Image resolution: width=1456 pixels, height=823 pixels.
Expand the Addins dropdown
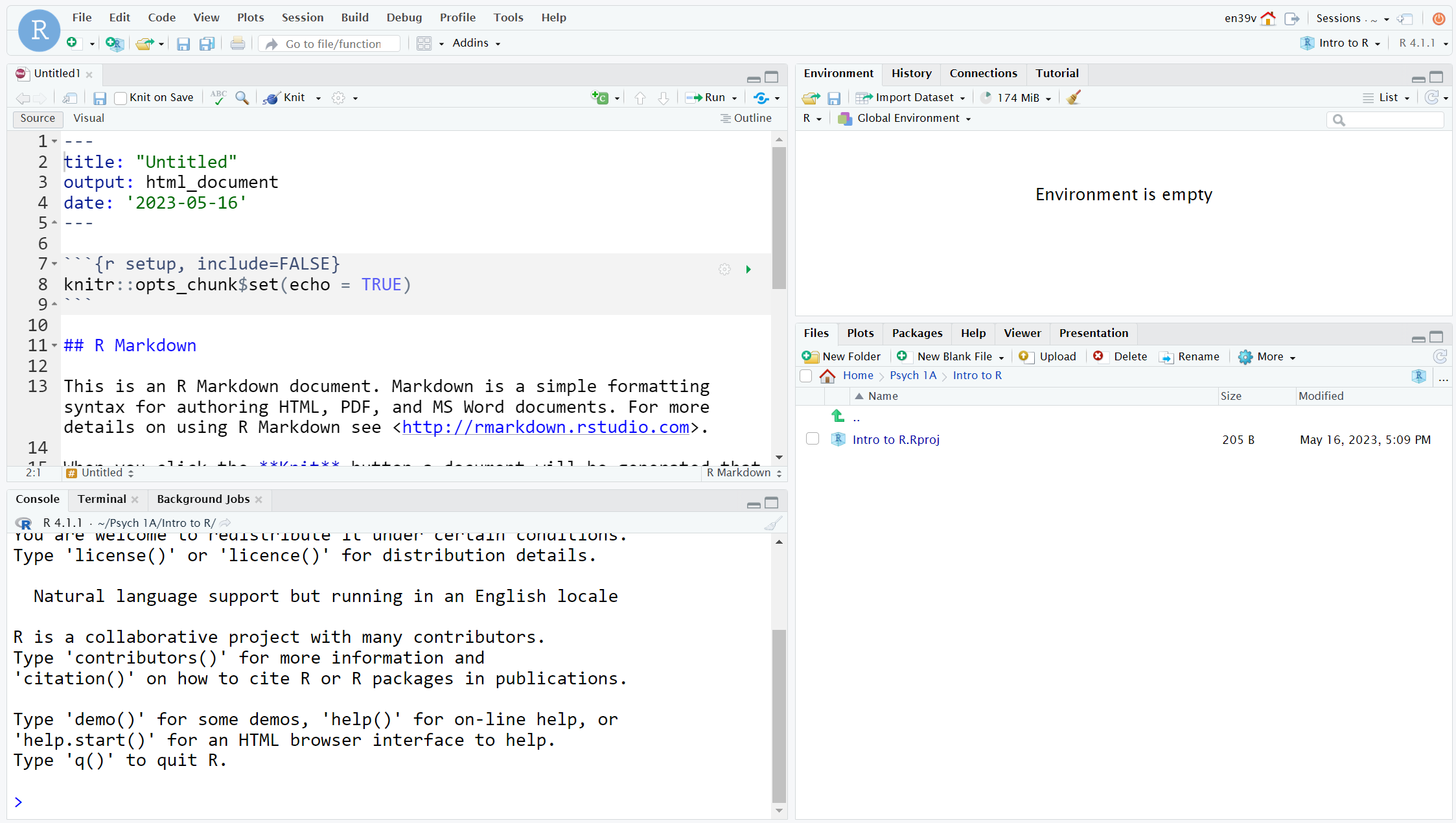[476, 43]
